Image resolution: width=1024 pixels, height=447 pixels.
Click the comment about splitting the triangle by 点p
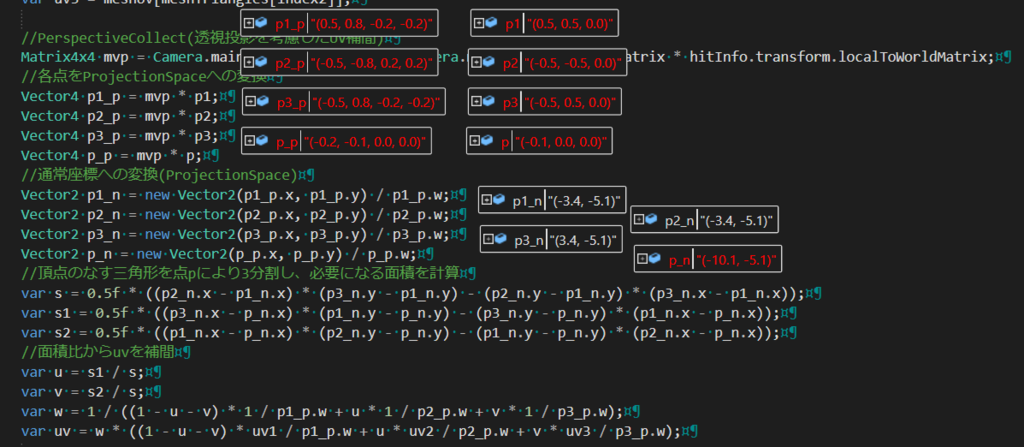coord(240,273)
